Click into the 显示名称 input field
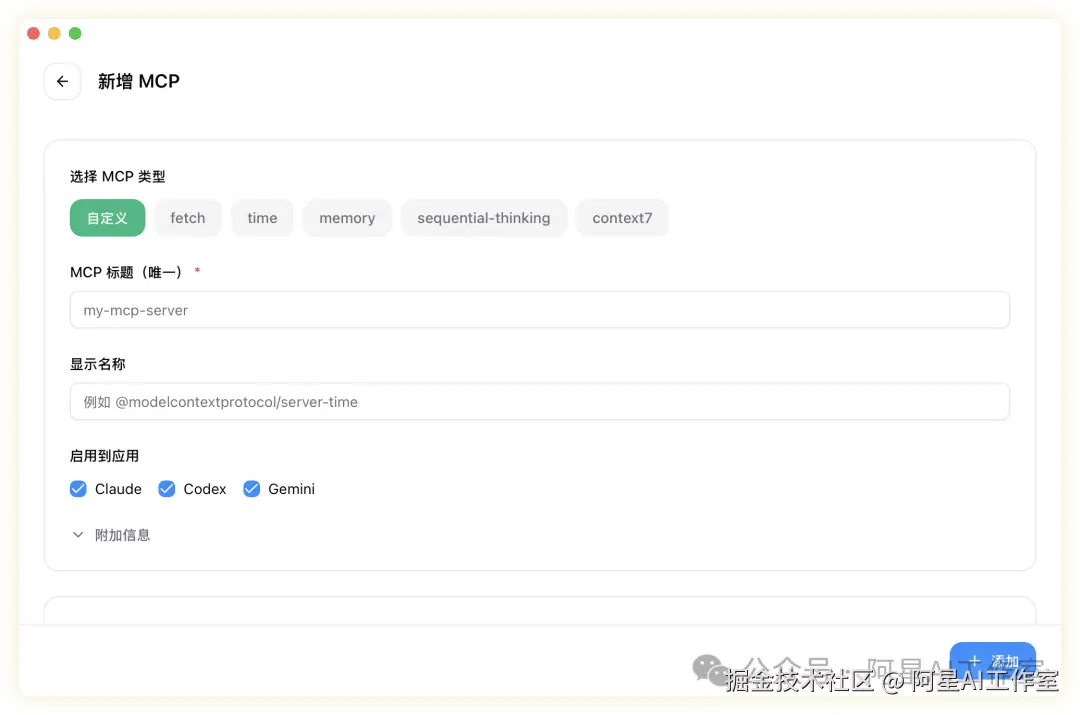Screen dimensions: 1080x715 pyautogui.click(x=539, y=402)
